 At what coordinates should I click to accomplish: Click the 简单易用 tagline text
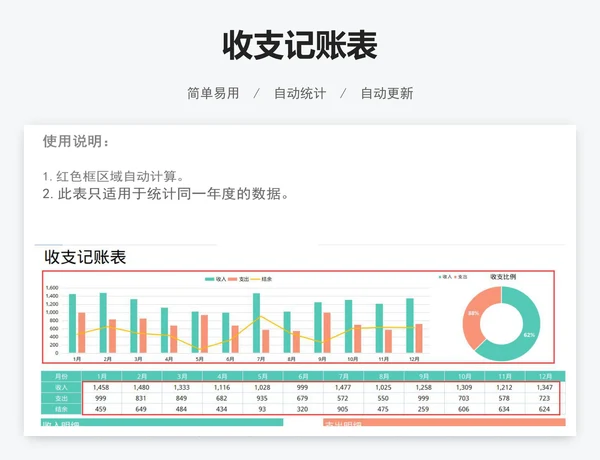(213, 93)
